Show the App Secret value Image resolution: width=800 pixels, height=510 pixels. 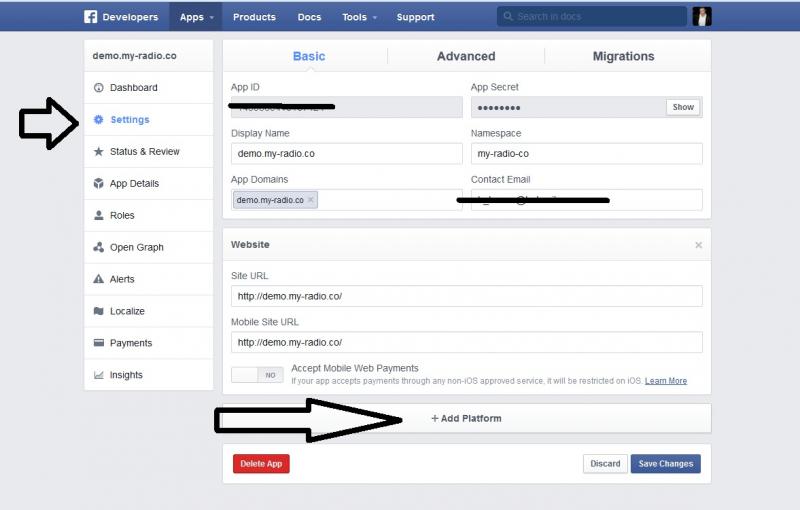tap(683, 107)
